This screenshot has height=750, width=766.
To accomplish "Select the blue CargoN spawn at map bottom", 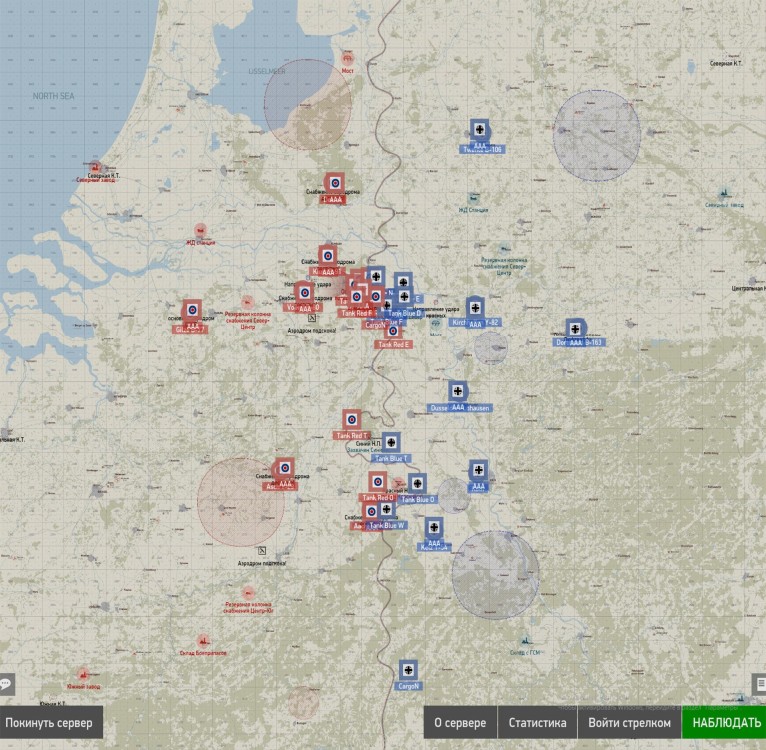I will pos(408,670).
